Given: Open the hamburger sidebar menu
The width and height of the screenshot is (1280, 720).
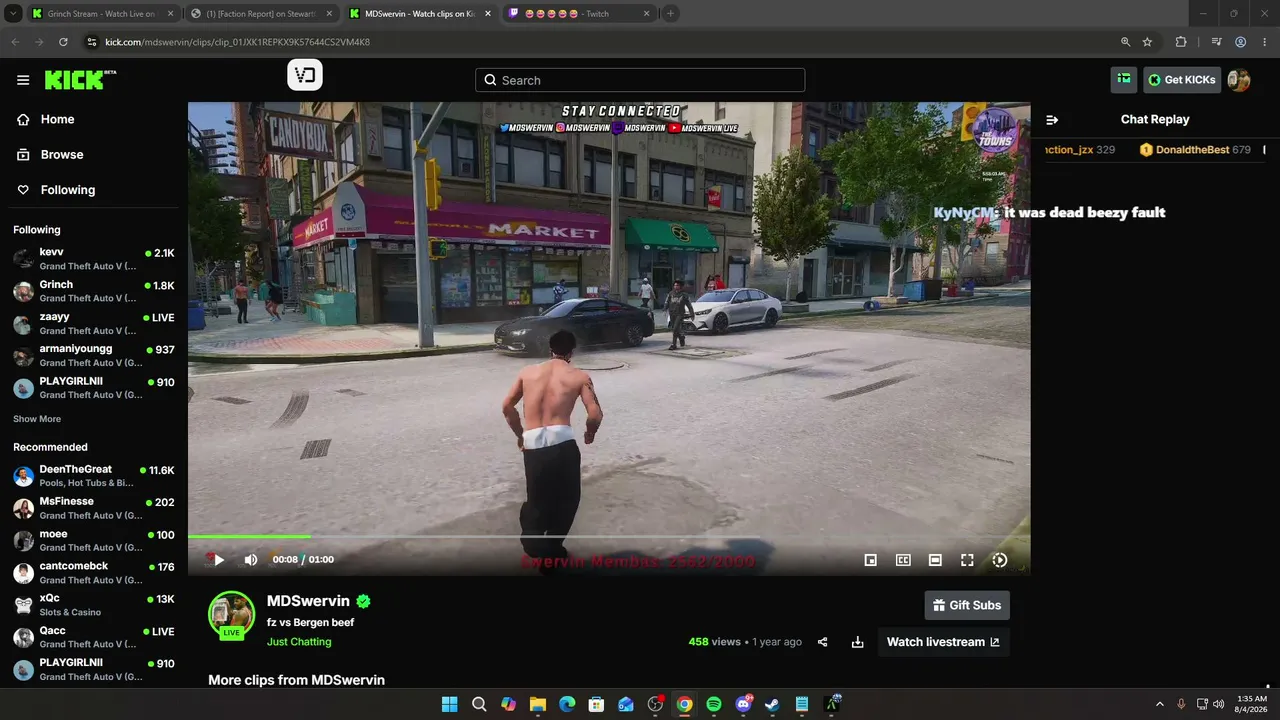Looking at the screenshot, I should tap(23, 80).
